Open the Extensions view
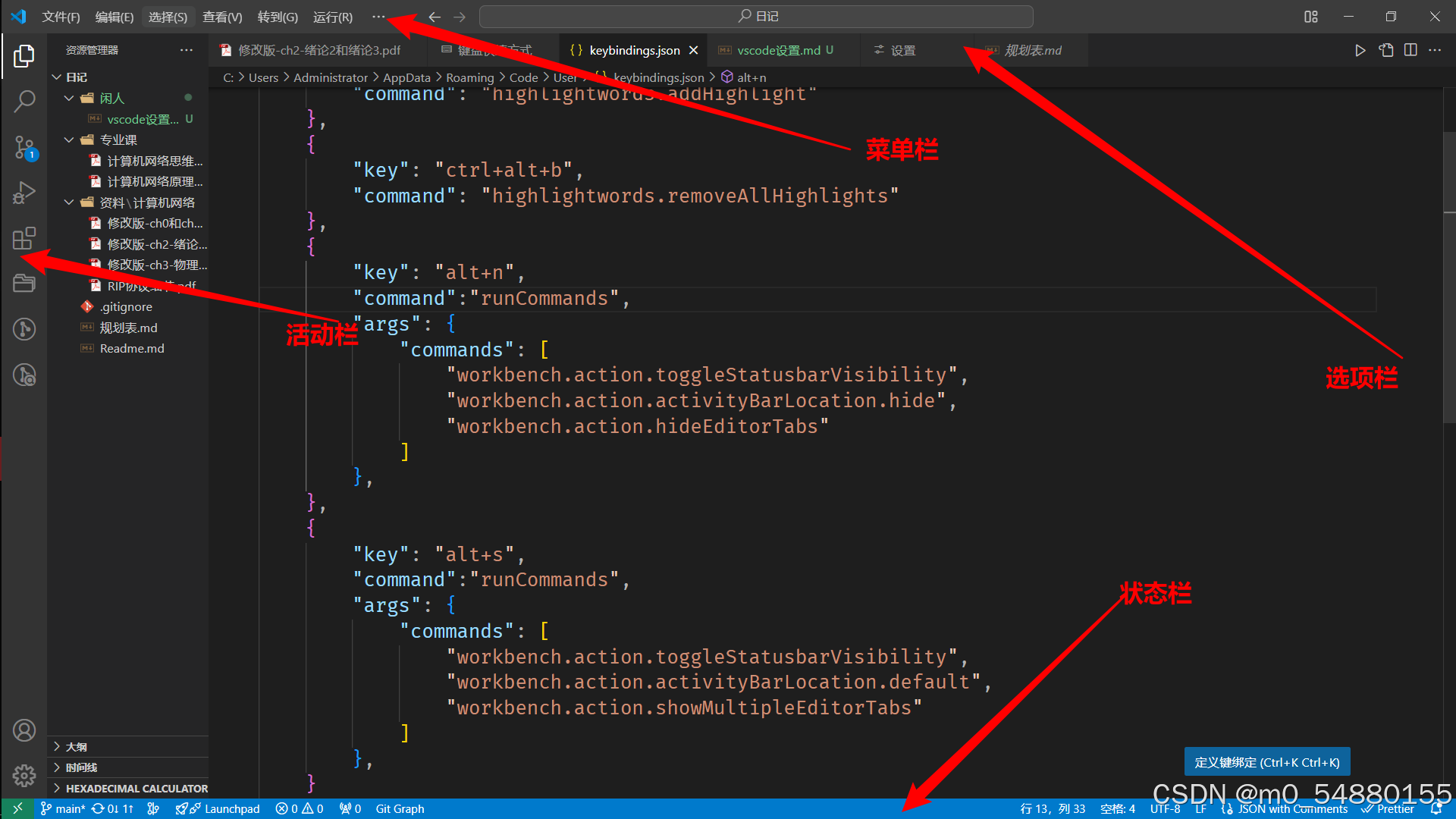Viewport: 1456px width, 819px height. tap(24, 238)
